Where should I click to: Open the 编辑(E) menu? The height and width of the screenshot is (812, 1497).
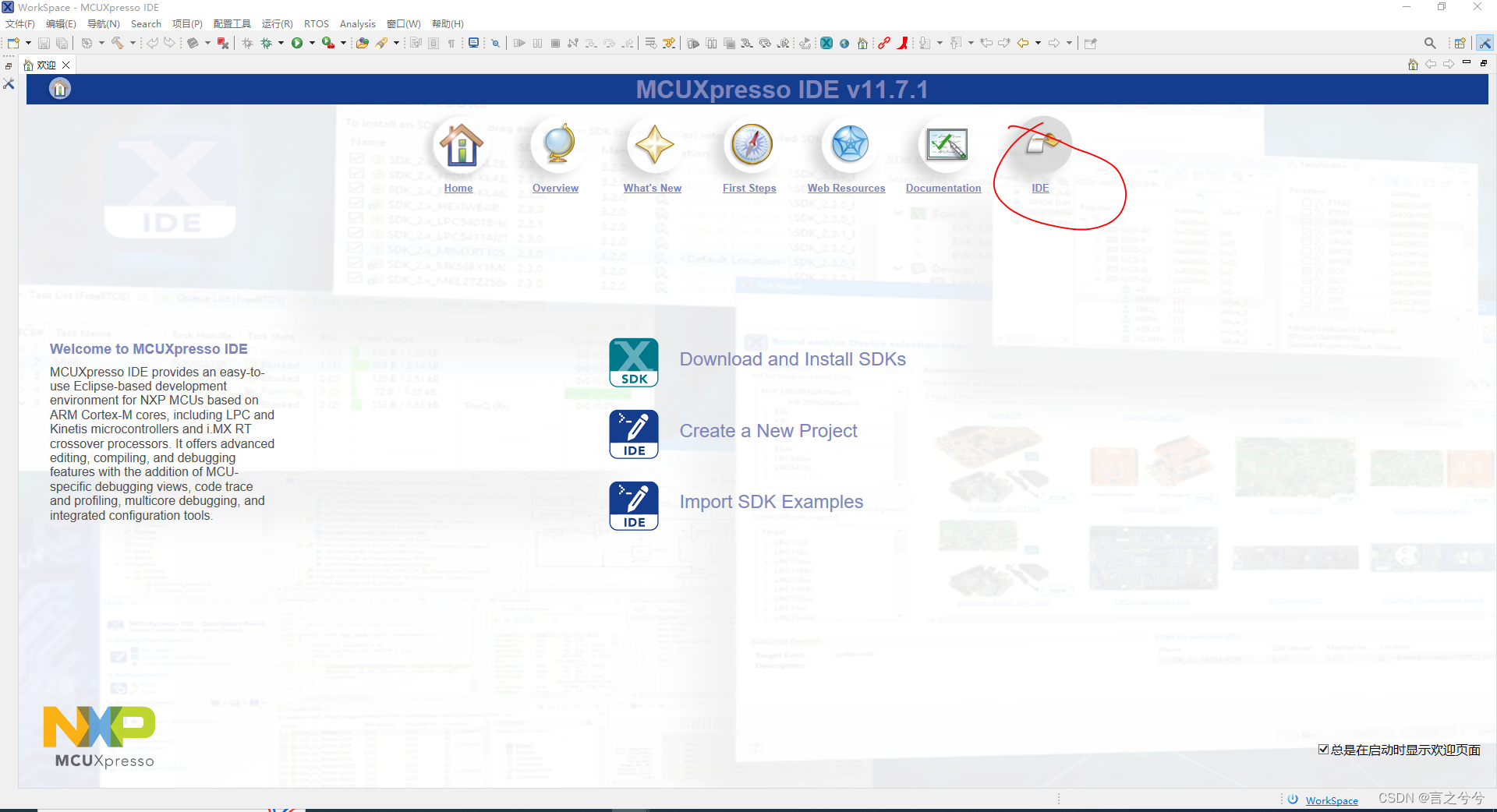point(61,24)
